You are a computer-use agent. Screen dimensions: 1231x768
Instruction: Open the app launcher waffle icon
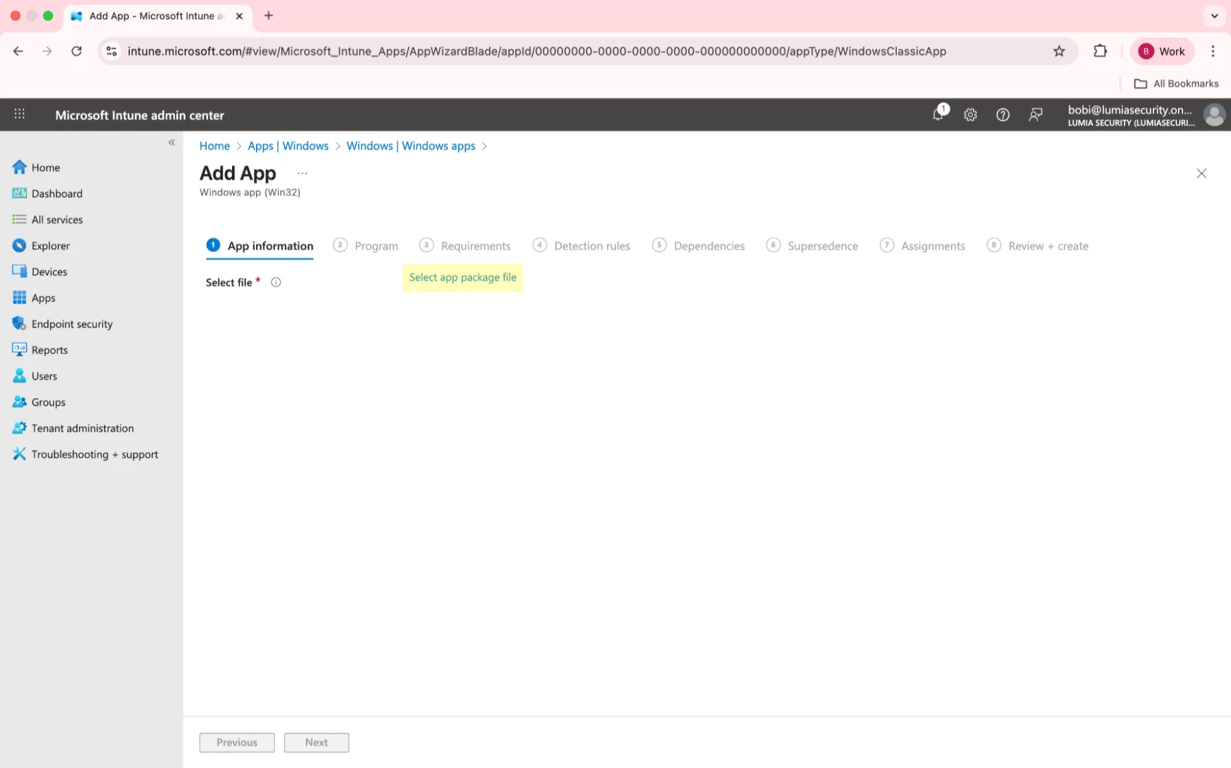pos(19,114)
